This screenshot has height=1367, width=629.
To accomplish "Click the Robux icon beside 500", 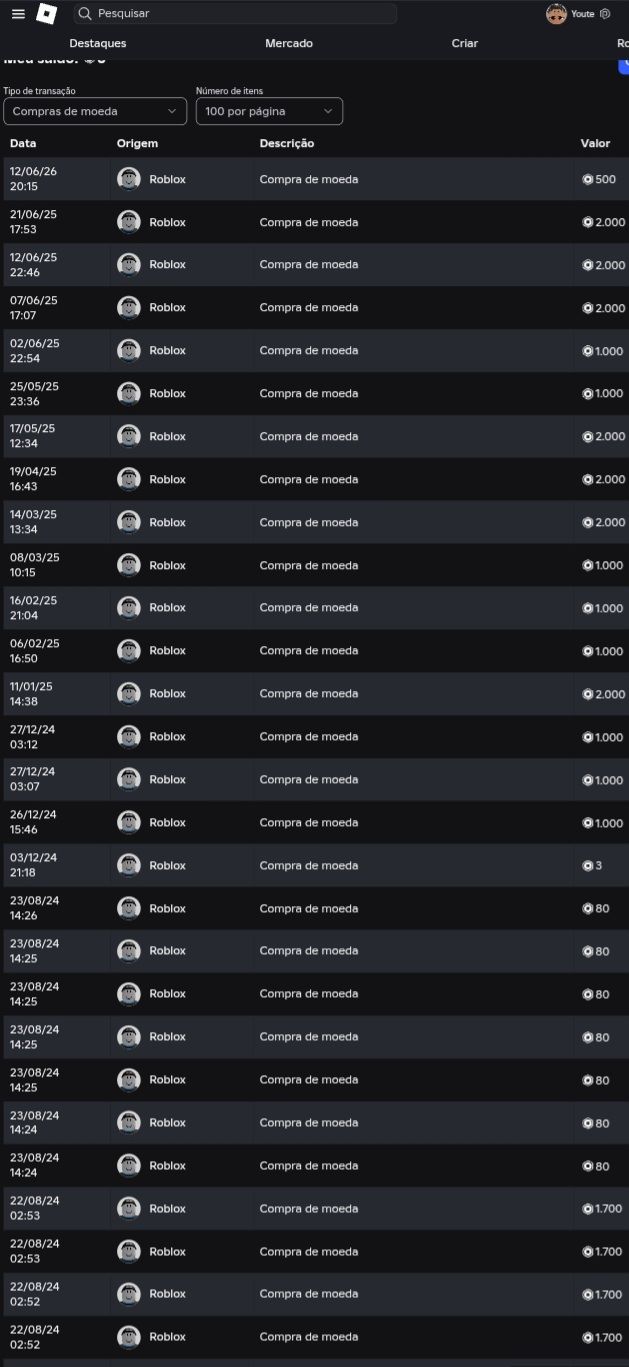I will [x=588, y=179].
